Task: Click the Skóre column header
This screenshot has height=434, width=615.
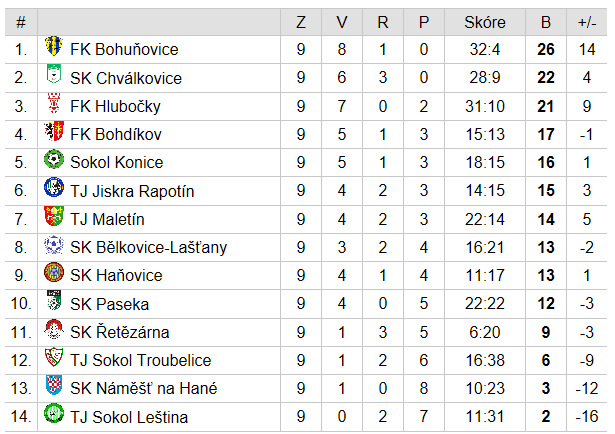Action: pos(485,22)
